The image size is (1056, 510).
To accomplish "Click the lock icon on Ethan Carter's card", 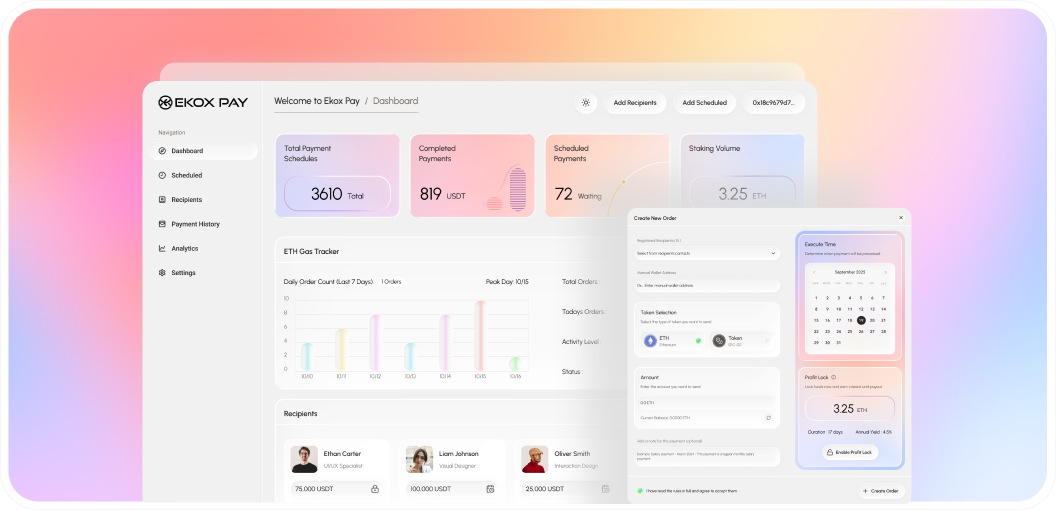I will (375, 489).
